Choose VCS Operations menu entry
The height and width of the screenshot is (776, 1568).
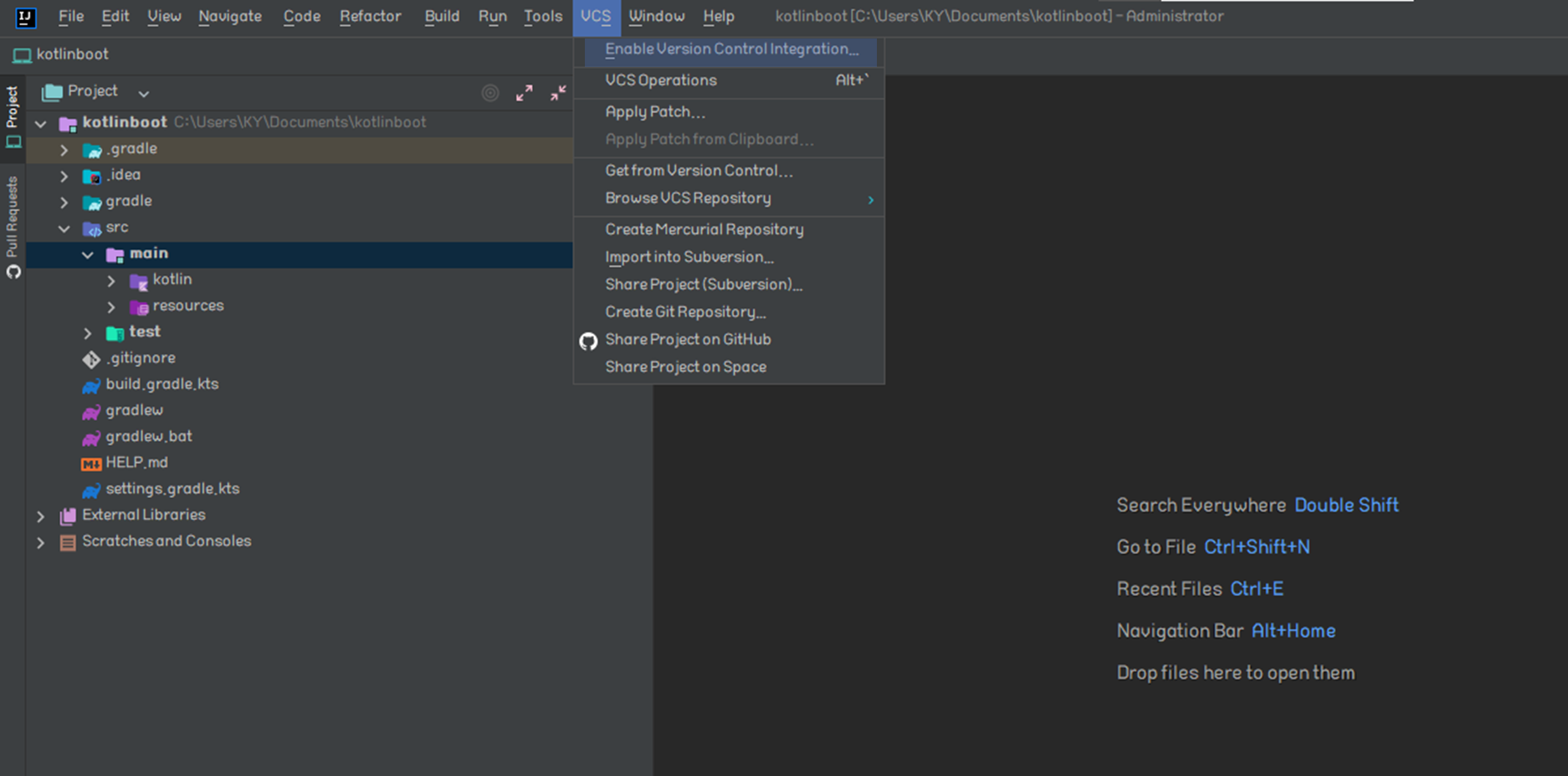729,80
